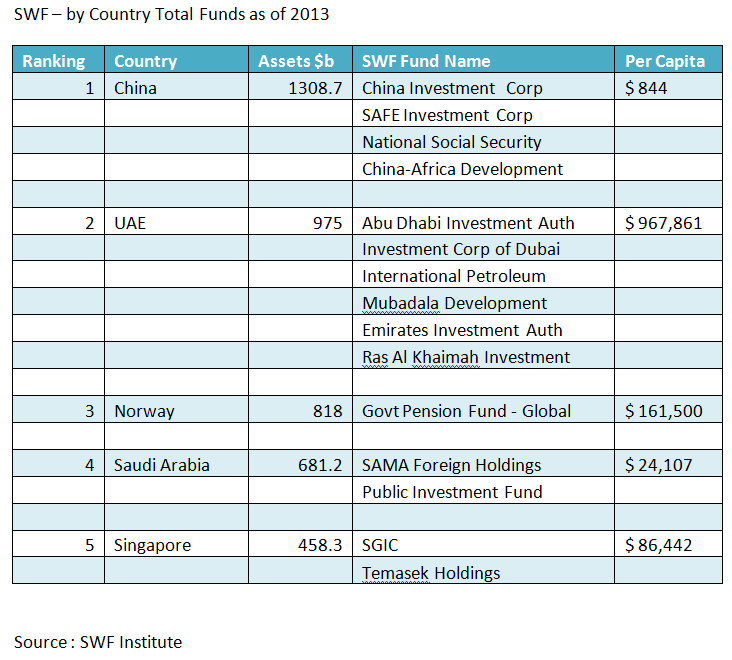The image size is (732, 660).
Task: Click the $967,861 per capita value
Action: pos(664,223)
